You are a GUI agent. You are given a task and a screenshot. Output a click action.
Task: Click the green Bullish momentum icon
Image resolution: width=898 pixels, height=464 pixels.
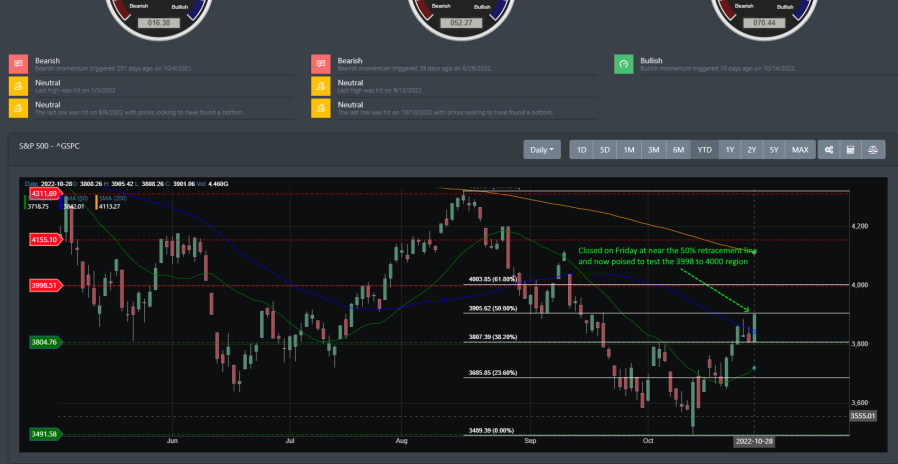click(x=624, y=64)
